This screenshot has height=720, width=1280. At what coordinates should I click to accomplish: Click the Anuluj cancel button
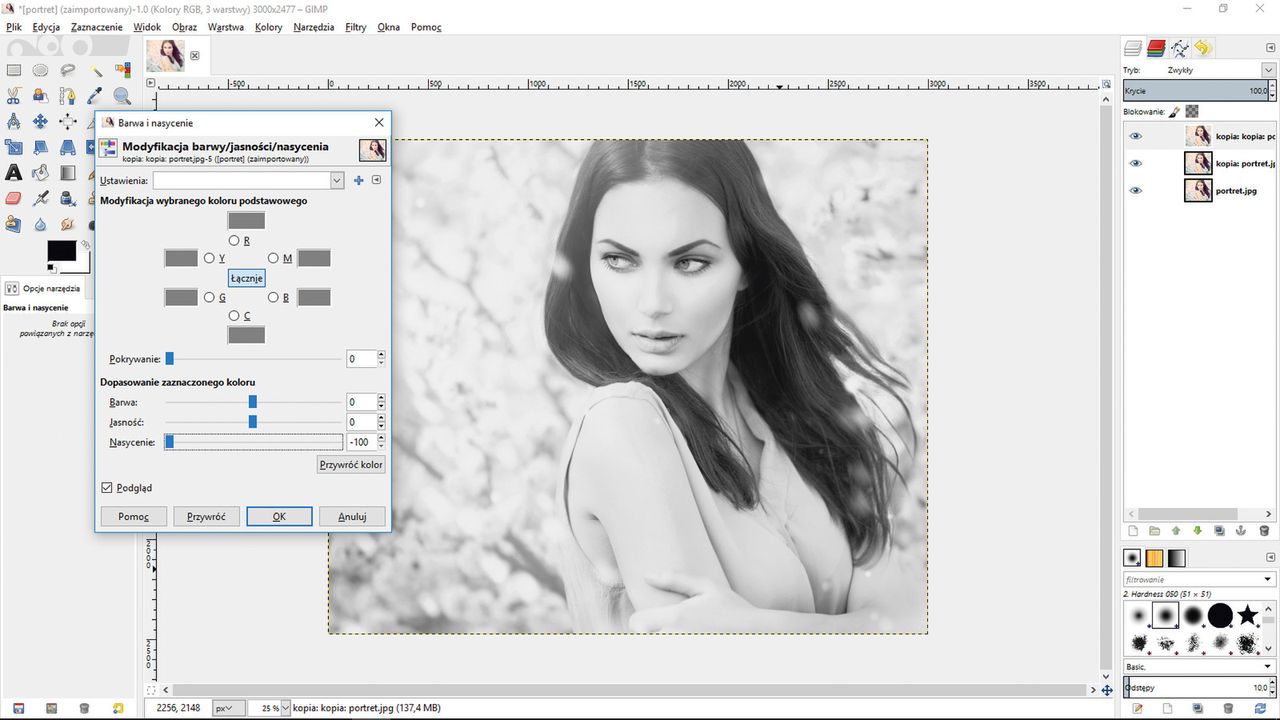click(x=352, y=516)
